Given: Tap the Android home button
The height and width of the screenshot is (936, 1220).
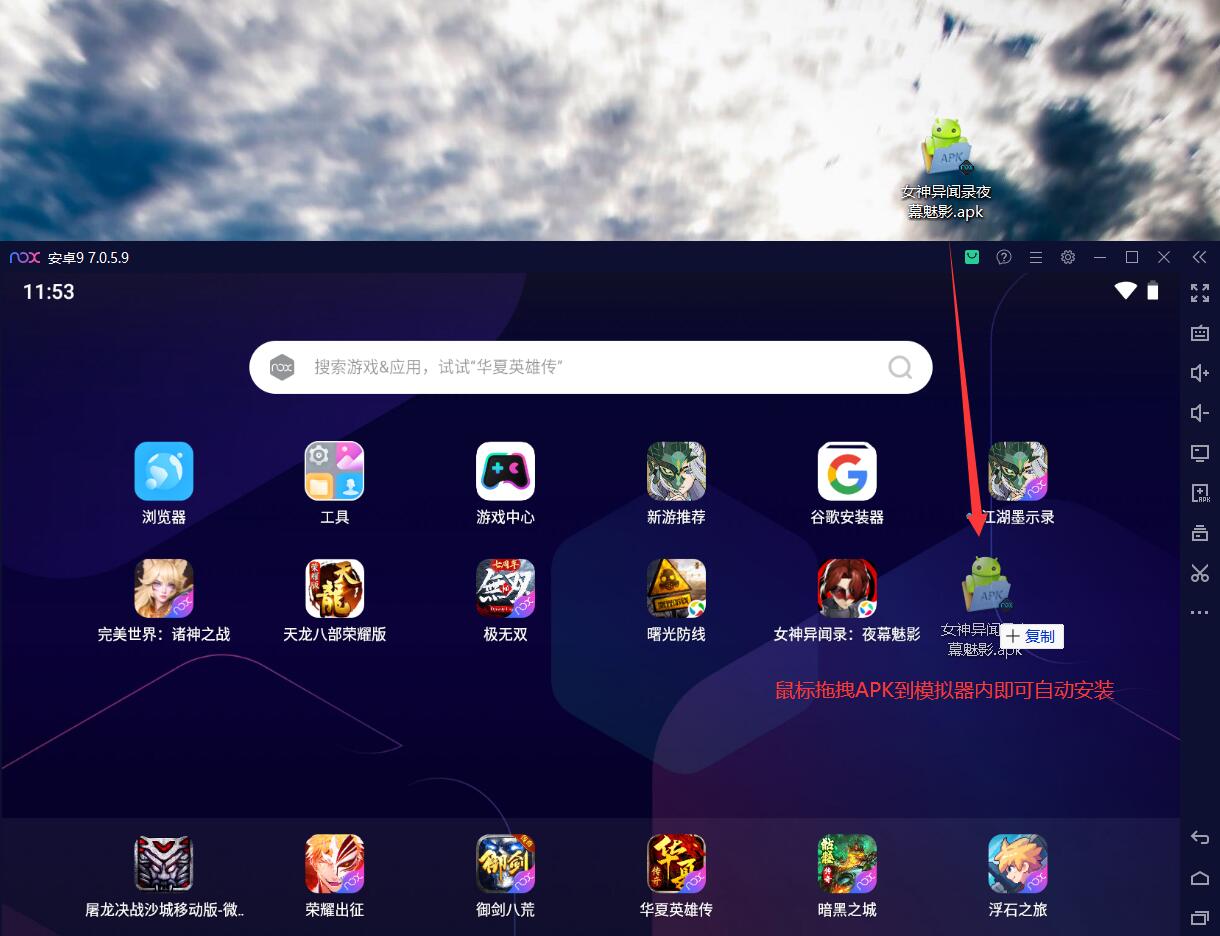Looking at the screenshot, I should pyautogui.click(x=1200, y=877).
